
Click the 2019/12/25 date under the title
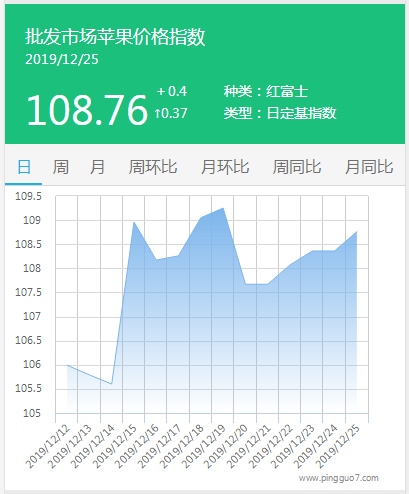coord(62,59)
